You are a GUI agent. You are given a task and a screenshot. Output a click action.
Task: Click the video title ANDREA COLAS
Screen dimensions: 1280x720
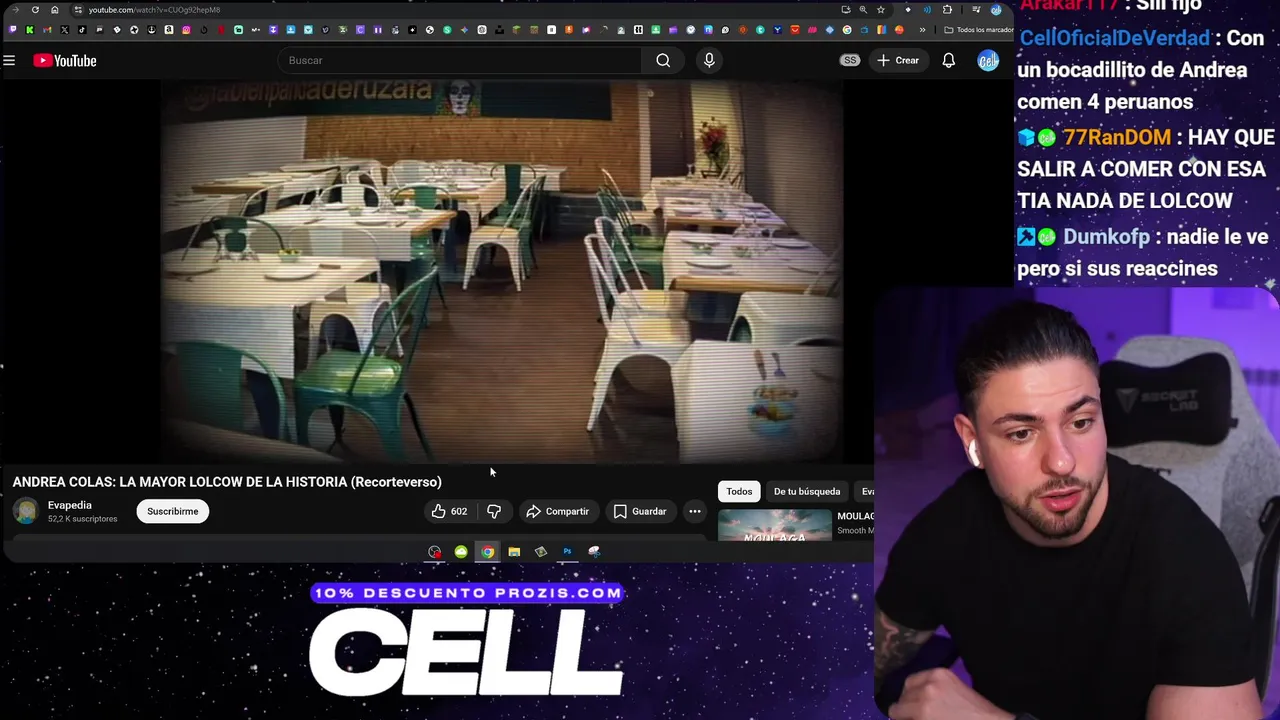click(227, 482)
